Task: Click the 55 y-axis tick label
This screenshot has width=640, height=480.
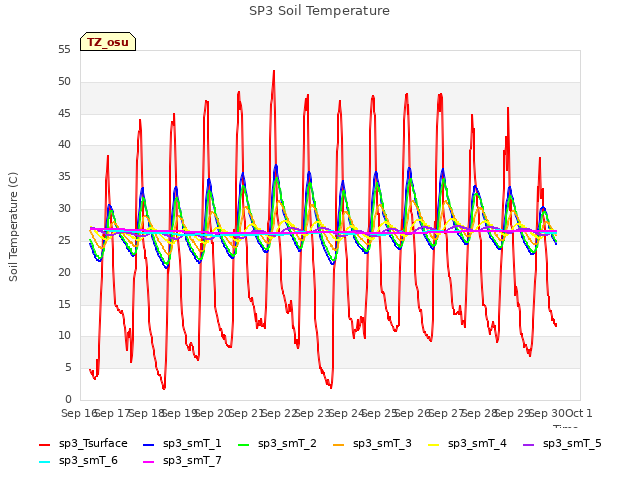Action: (x=64, y=50)
